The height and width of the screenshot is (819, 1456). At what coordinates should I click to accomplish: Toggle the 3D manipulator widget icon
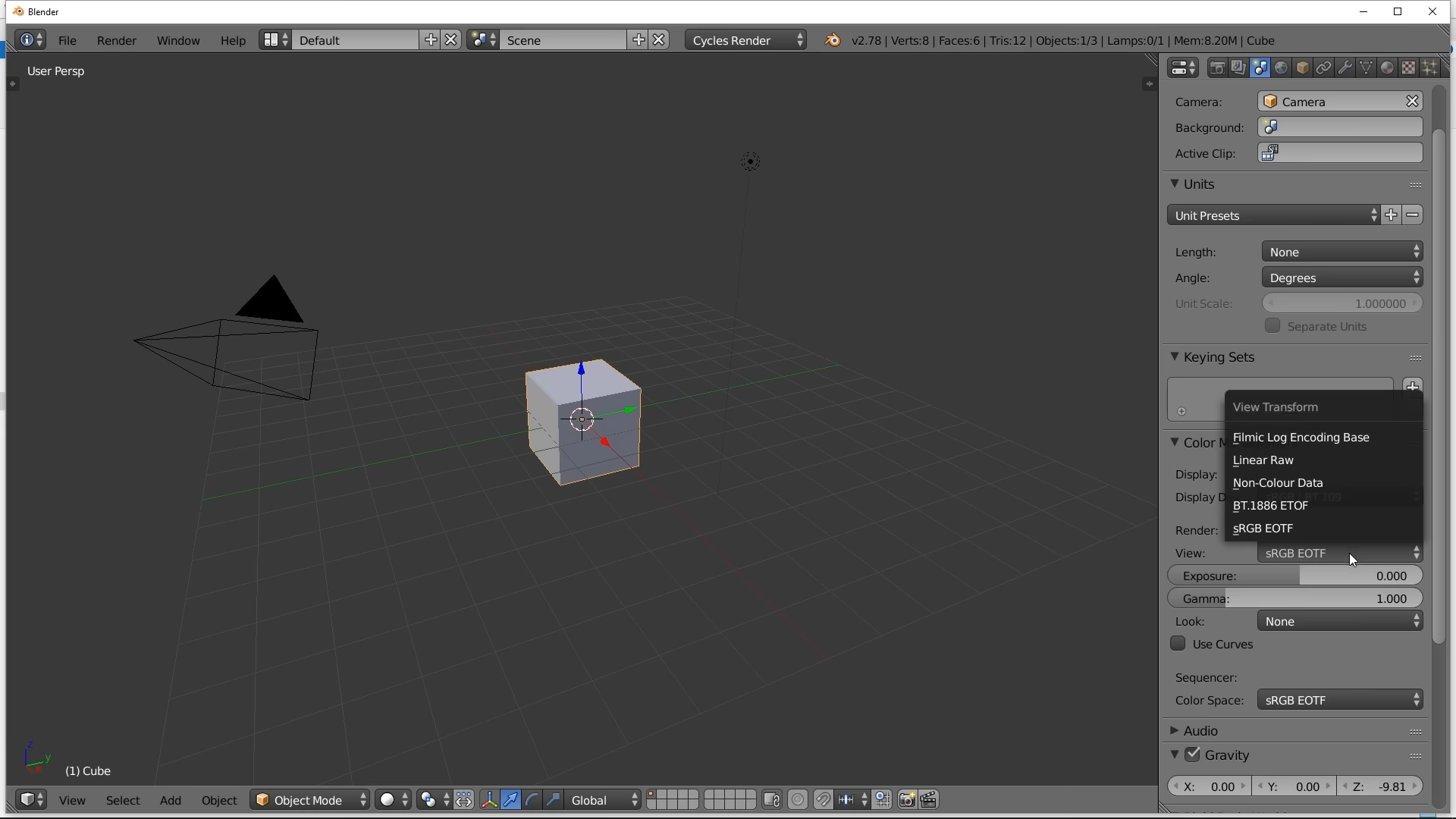coord(489,801)
